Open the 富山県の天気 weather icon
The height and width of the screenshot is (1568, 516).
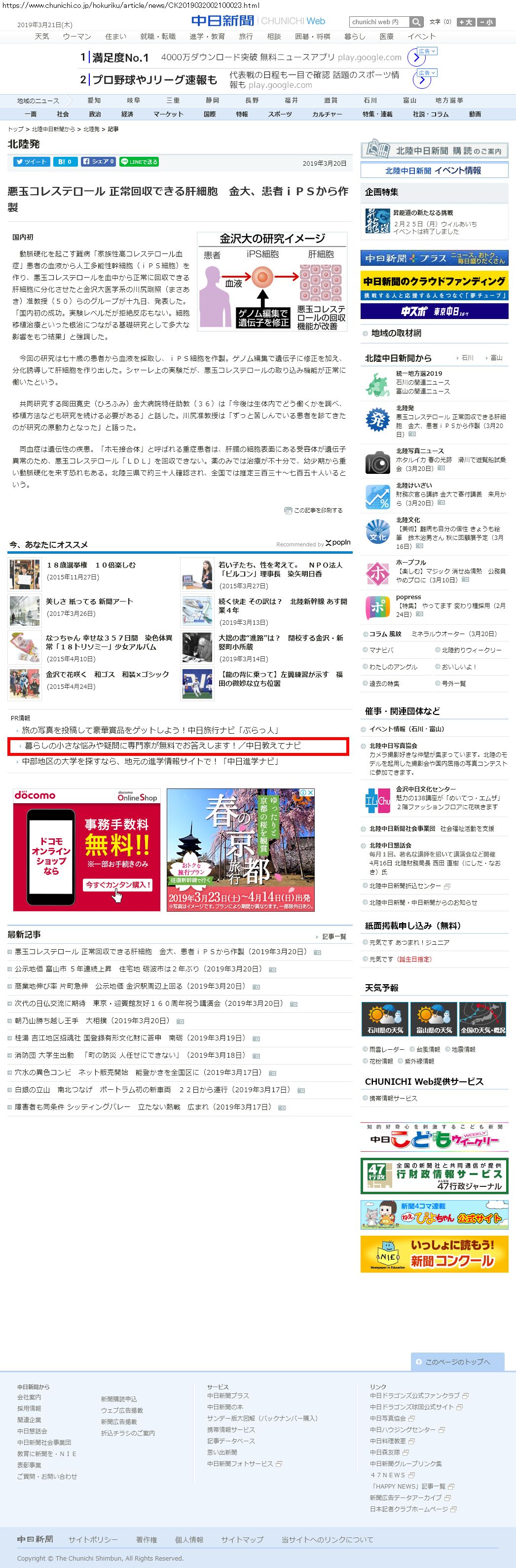pos(434,1018)
